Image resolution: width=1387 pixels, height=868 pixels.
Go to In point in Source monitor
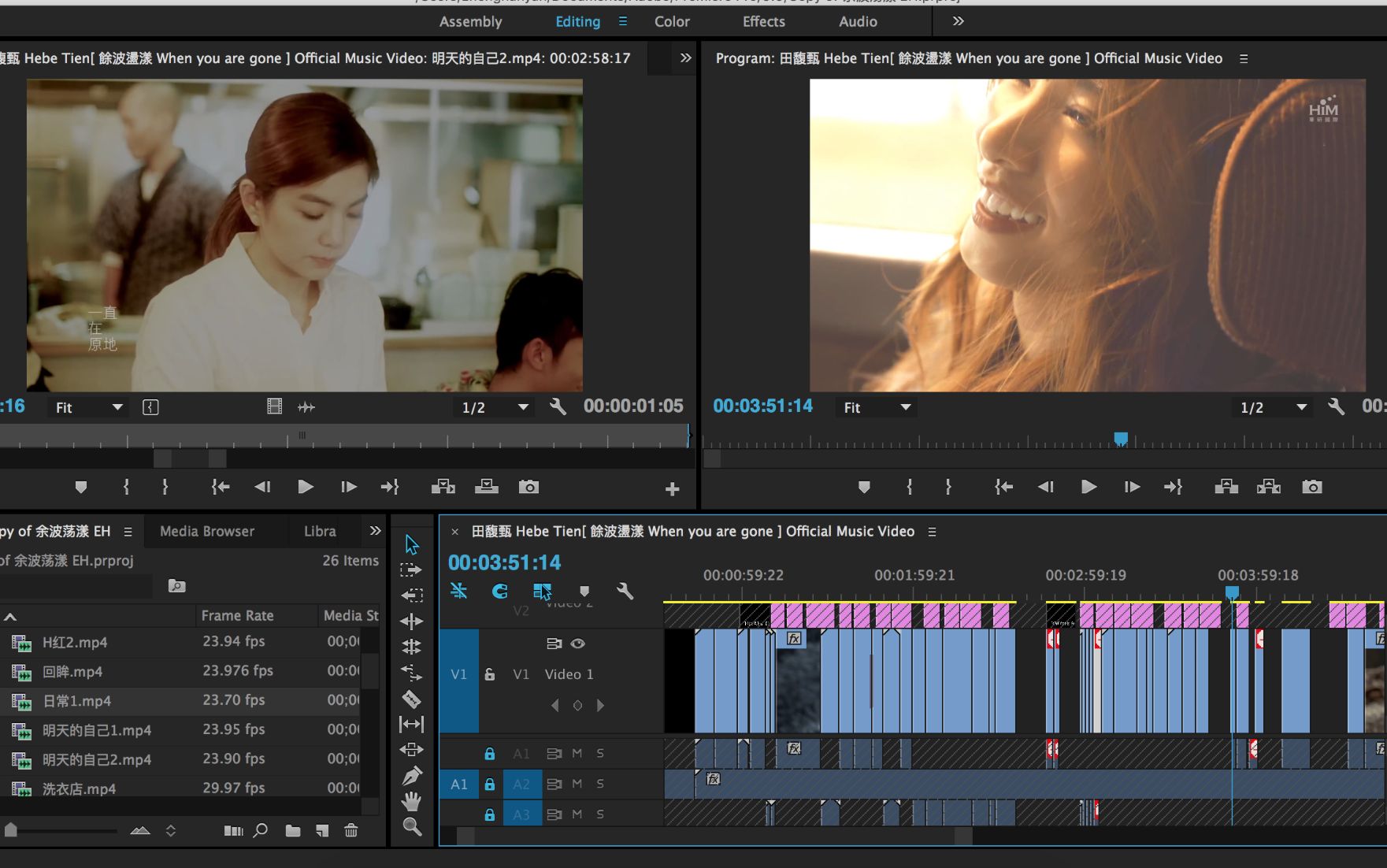point(221,487)
